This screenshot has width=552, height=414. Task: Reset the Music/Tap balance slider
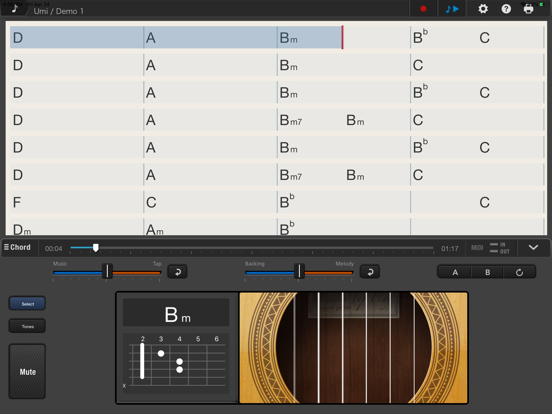coord(177,272)
